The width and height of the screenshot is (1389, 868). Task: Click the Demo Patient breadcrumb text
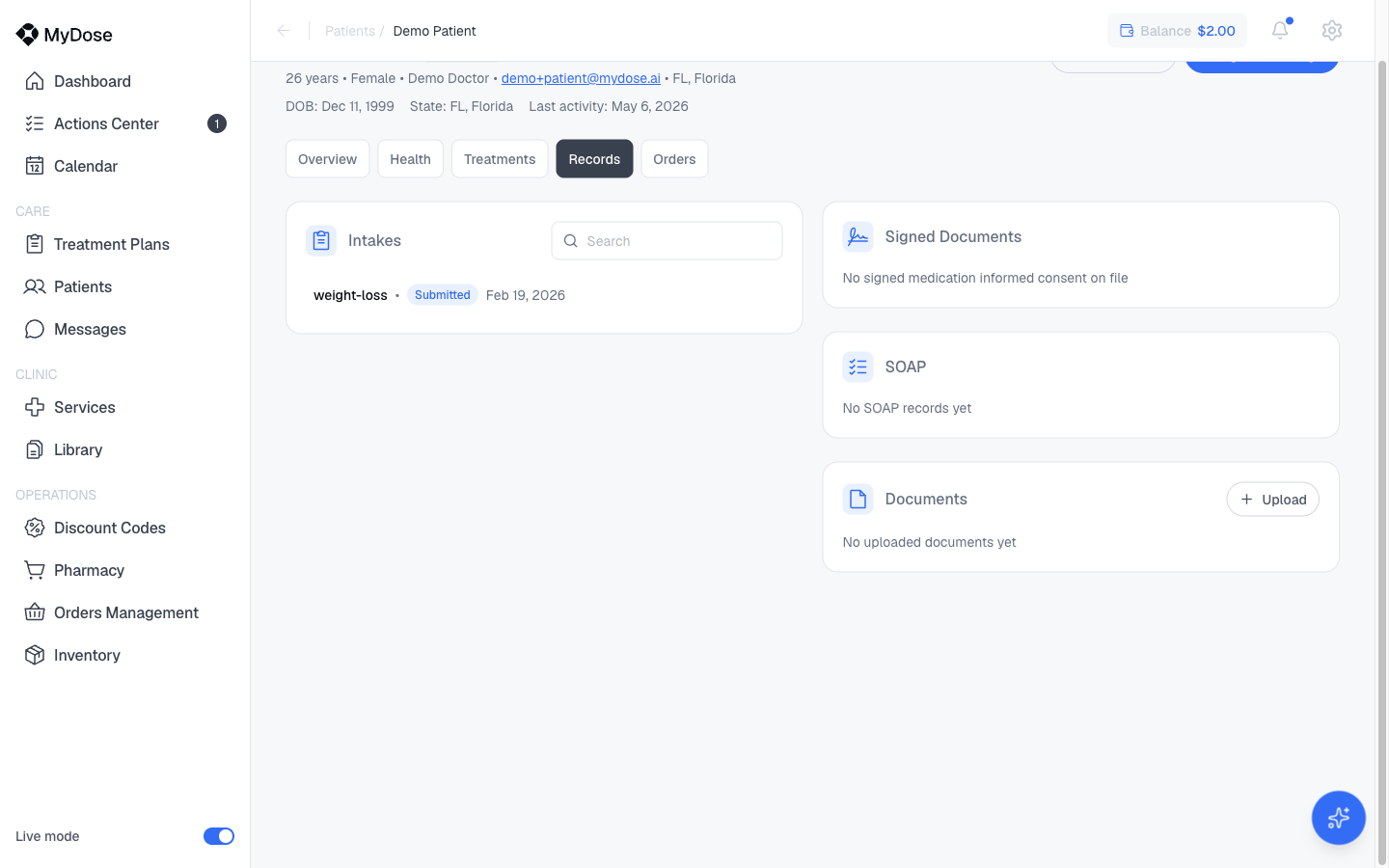coord(434,31)
